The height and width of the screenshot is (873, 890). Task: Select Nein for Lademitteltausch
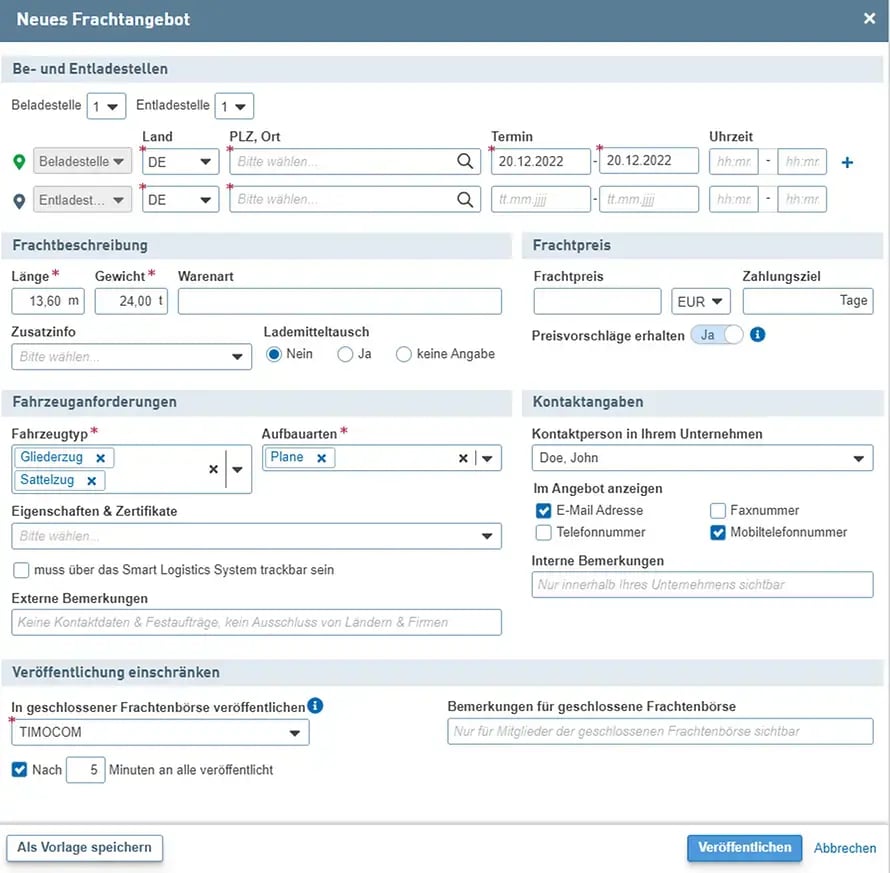(274, 354)
